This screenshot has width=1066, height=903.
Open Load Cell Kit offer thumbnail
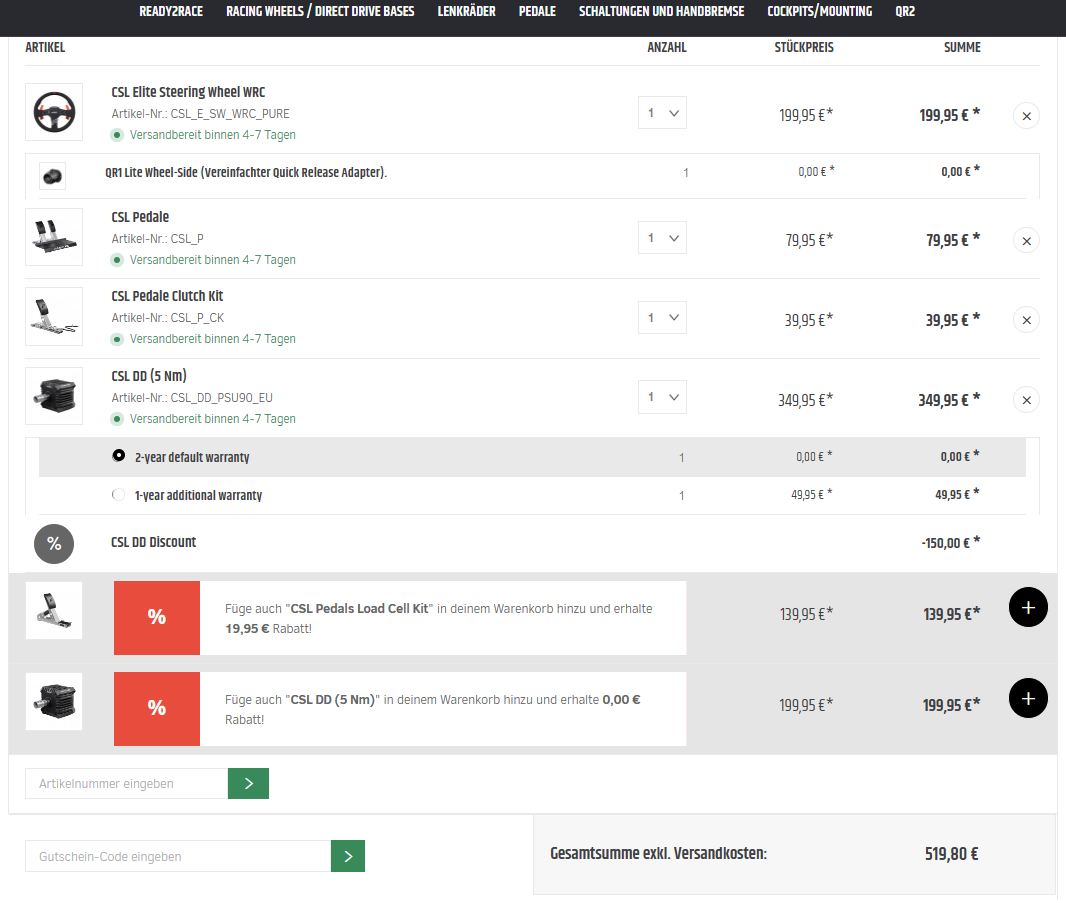pyautogui.click(x=54, y=610)
